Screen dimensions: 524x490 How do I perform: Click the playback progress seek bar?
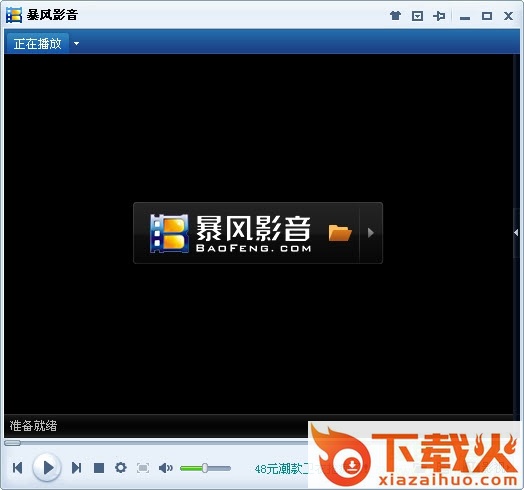pos(156,443)
